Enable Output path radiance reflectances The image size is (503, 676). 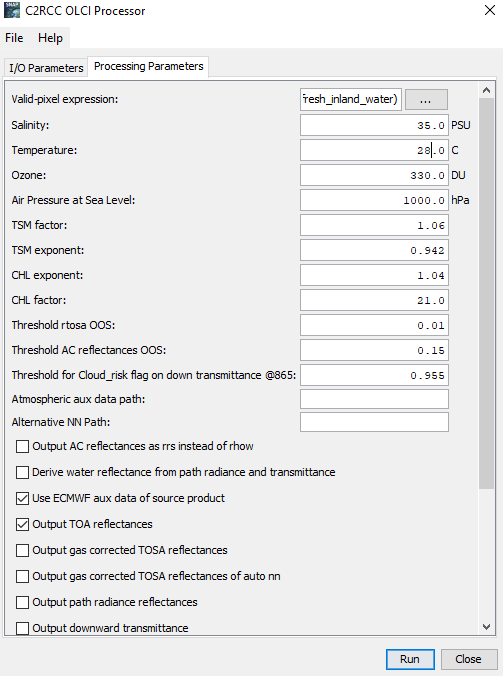point(22,602)
